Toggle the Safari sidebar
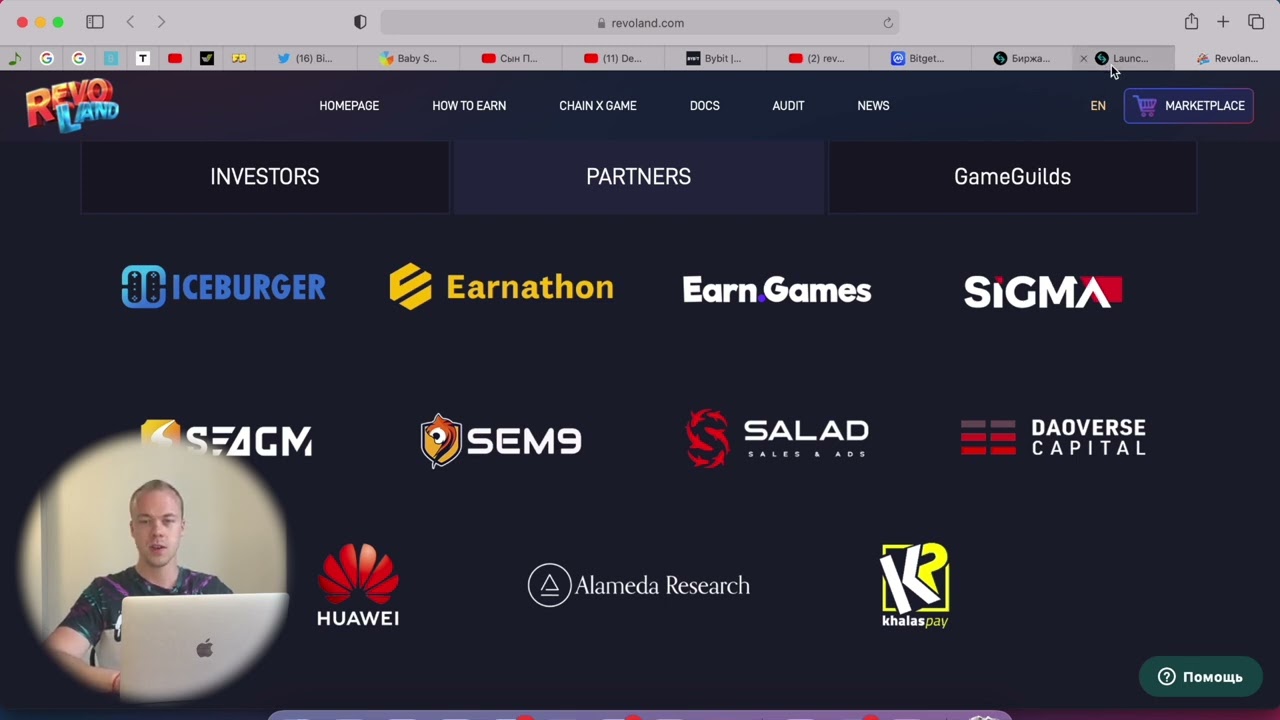 tap(95, 22)
